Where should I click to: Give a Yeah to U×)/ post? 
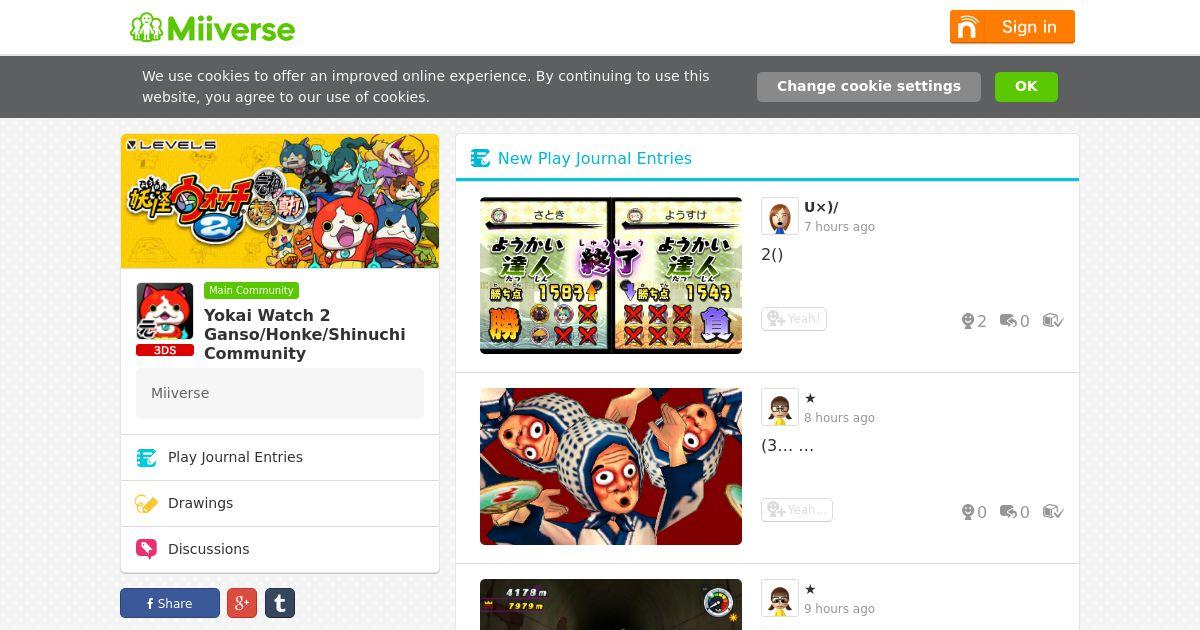pos(794,319)
